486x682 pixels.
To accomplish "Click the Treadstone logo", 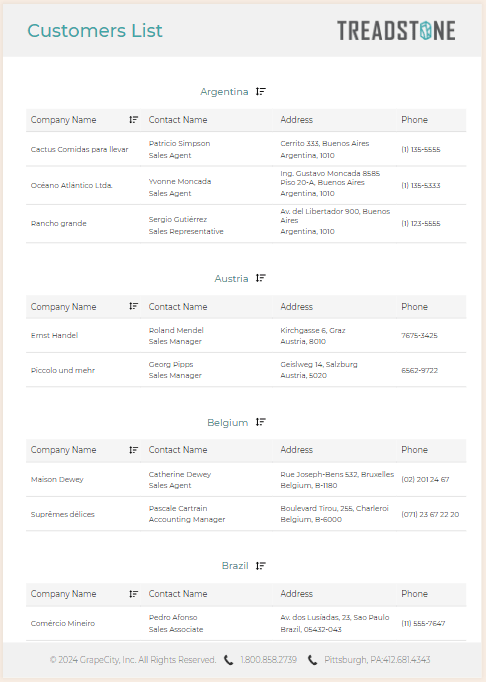I will pyautogui.click(x=396, y=30).
